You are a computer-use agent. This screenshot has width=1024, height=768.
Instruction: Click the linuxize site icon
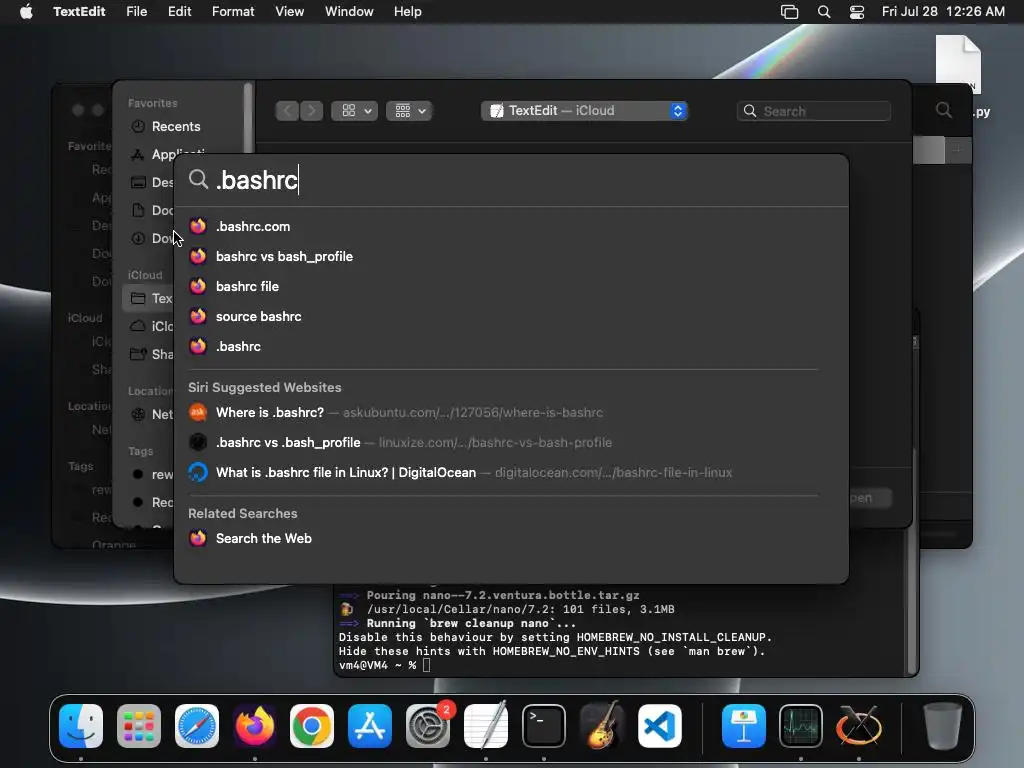198,442
